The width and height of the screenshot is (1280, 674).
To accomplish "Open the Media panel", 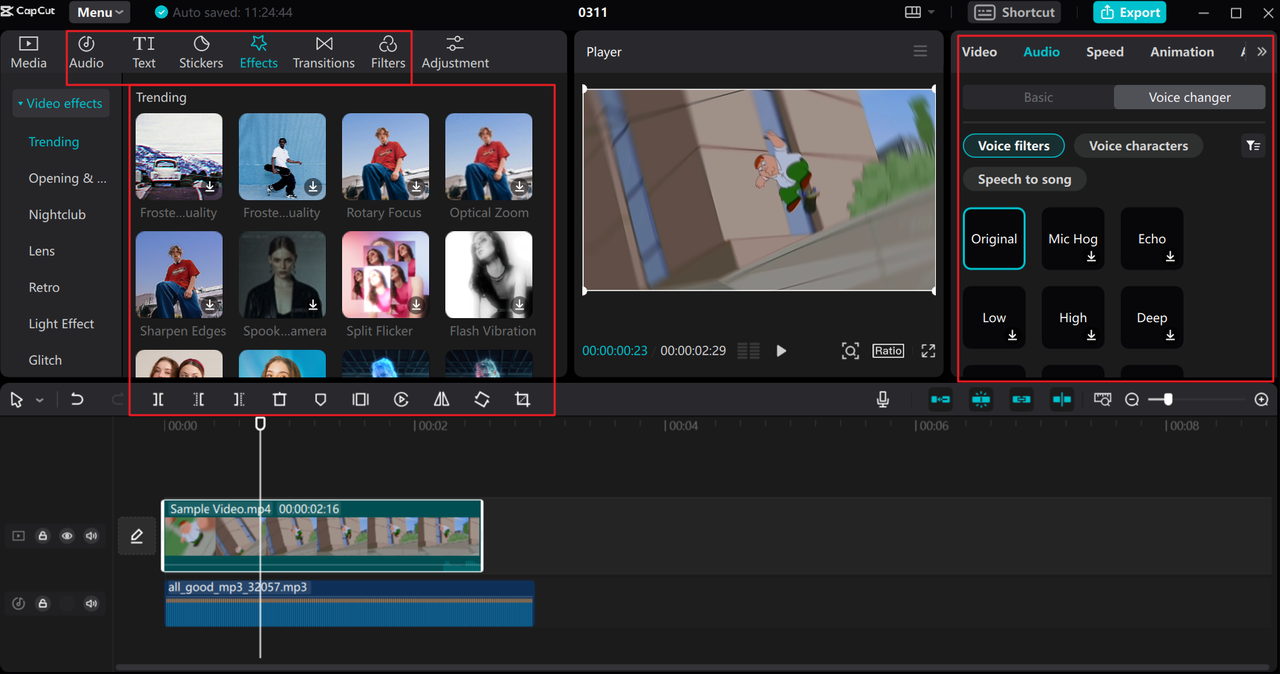I will 28,53.
